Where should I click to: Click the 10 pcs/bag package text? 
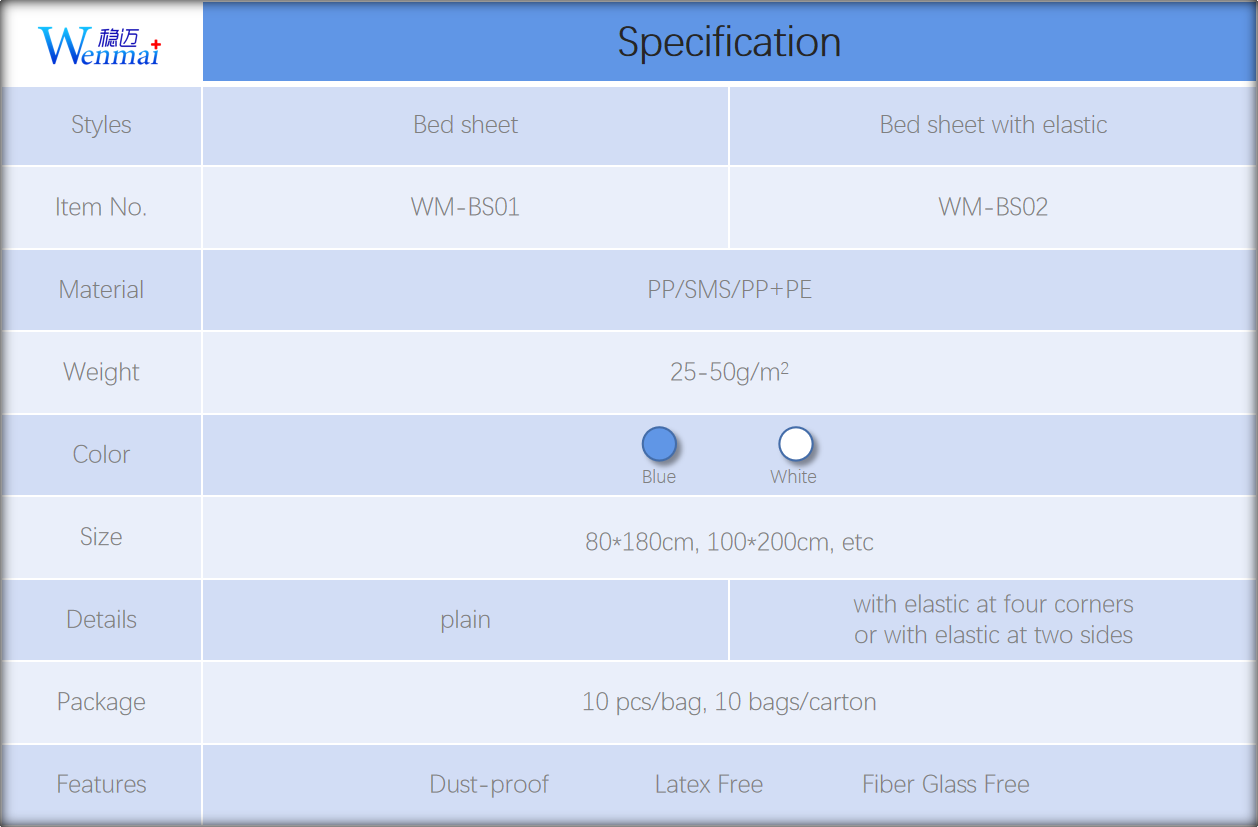[643, 702]
